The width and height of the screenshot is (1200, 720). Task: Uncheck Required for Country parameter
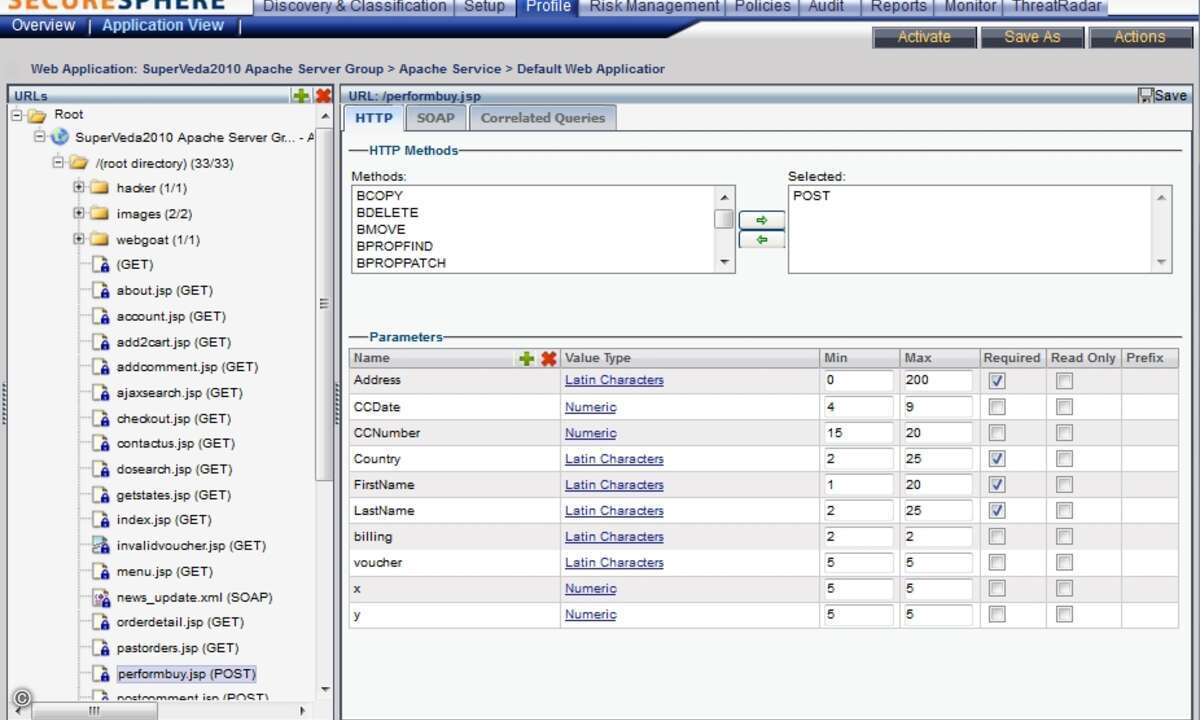(x=997, y=459)
